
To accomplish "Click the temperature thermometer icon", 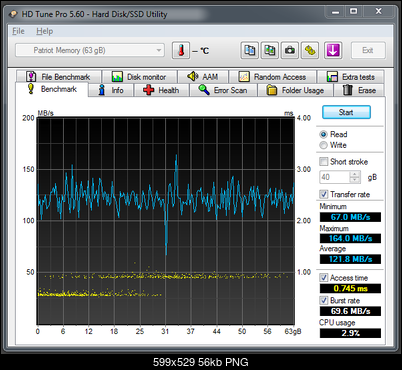I will (181, 50).
